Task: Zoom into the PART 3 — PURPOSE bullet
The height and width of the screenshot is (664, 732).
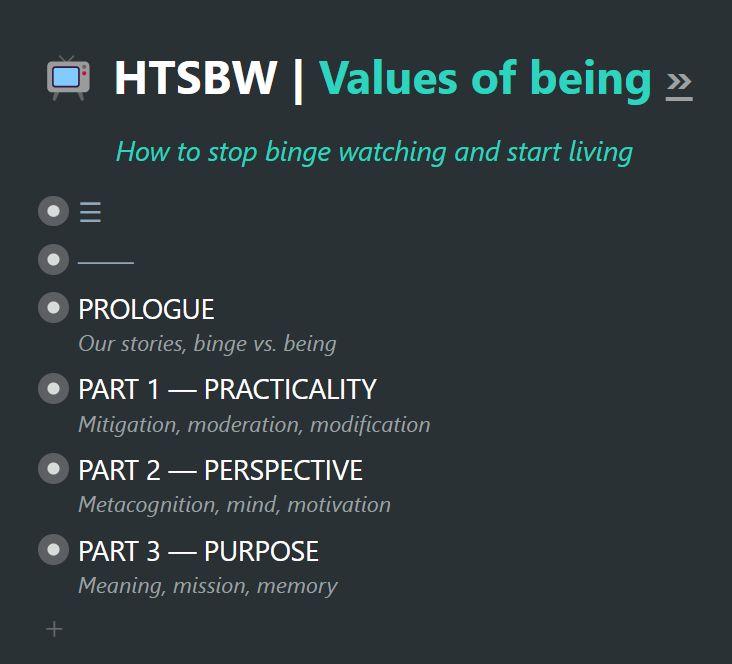Action: tap(53, 549)
